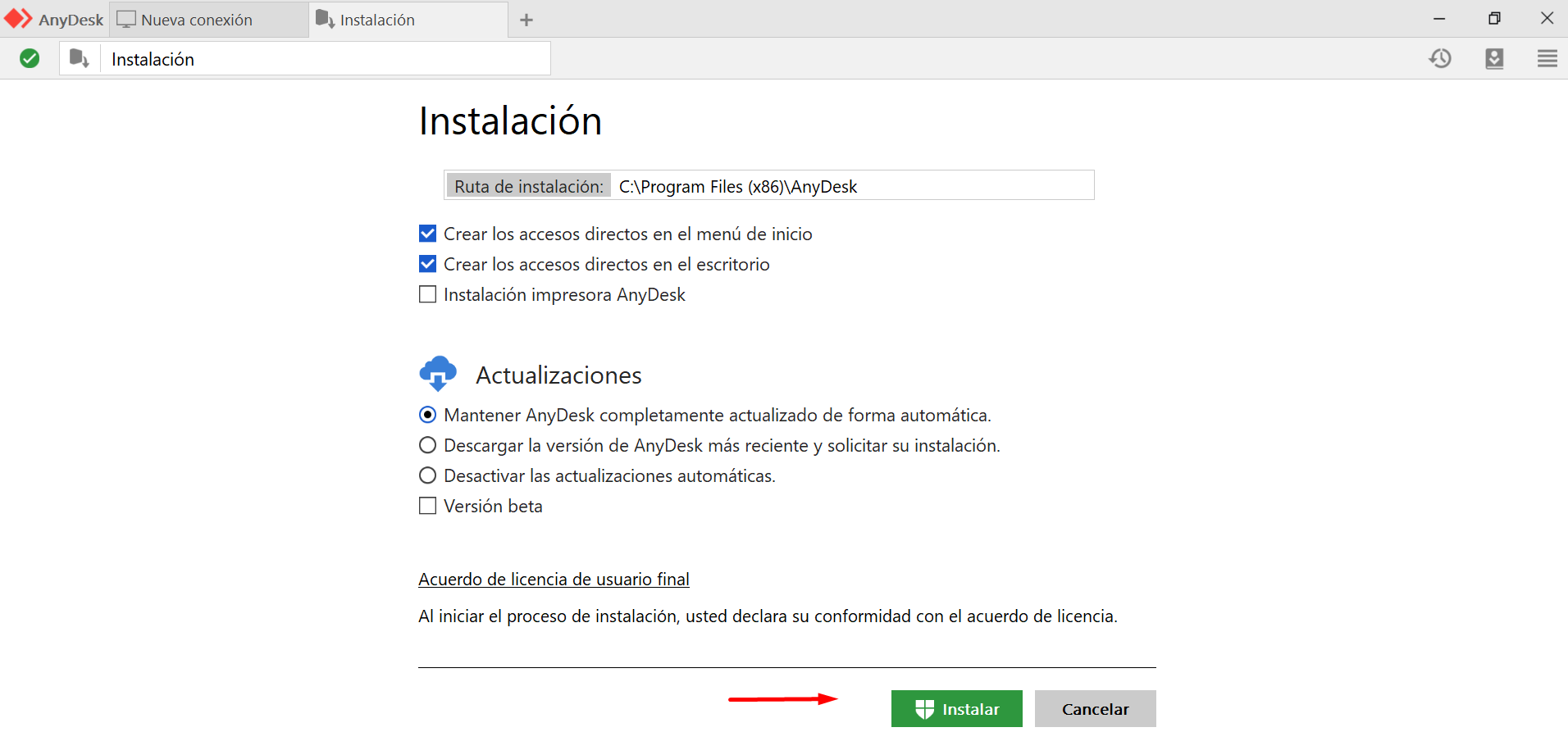1568x732 pixels.
Task: Enable Instalación impresora AnyDesk checkbox
Action: tap(427, 294)
